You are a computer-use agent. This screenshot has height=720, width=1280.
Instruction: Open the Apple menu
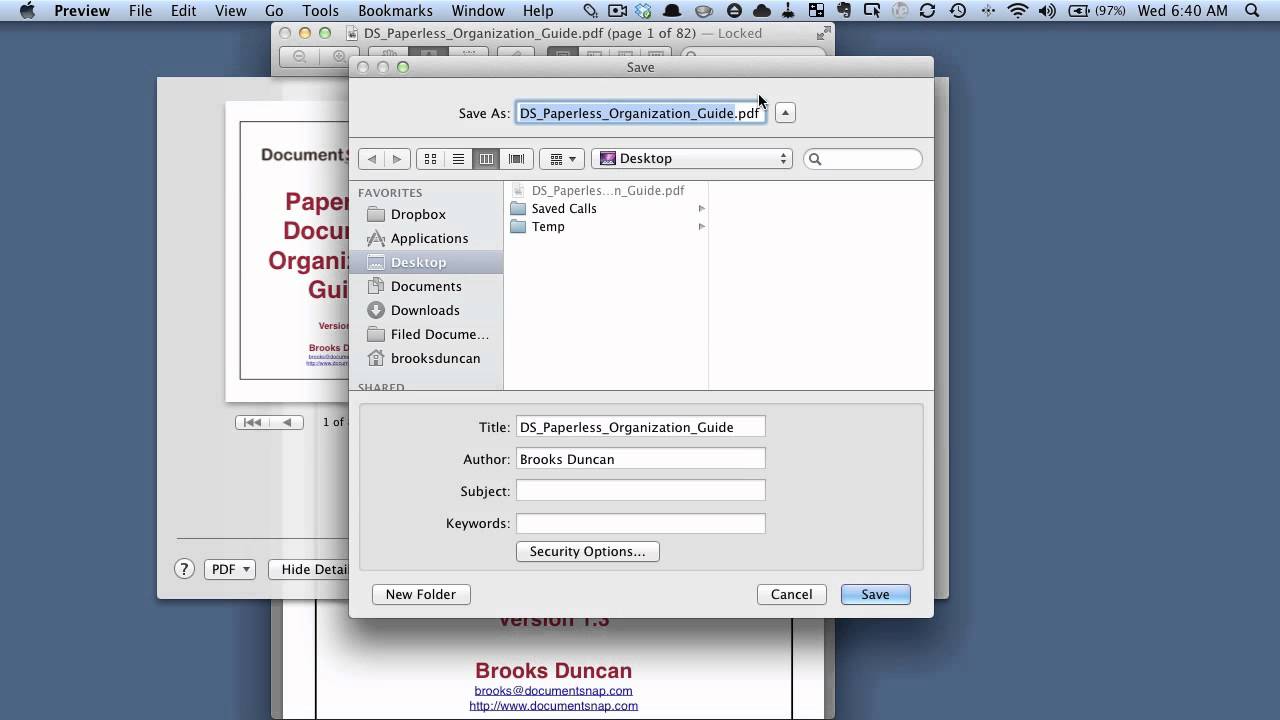27,11
